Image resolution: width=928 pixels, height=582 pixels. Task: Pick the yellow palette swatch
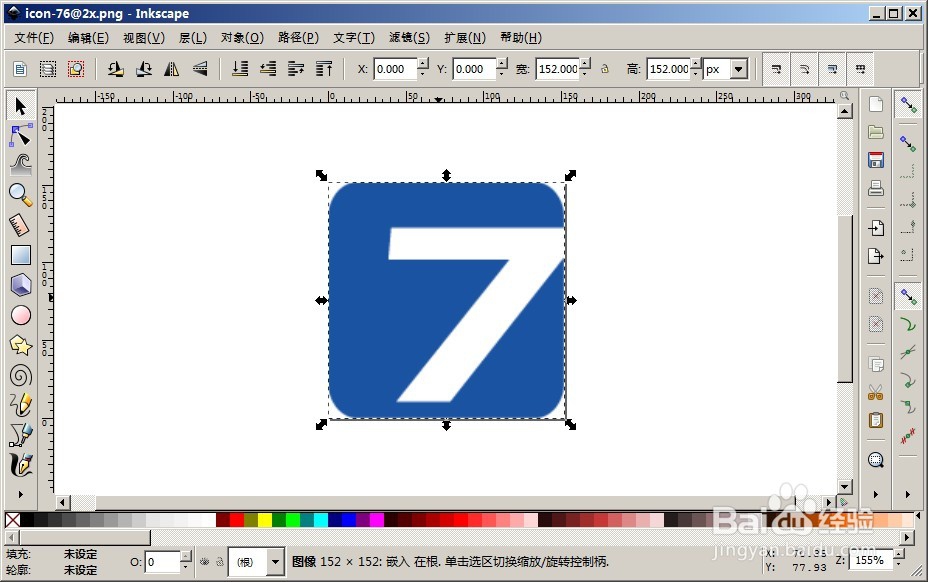click(265, 520)
